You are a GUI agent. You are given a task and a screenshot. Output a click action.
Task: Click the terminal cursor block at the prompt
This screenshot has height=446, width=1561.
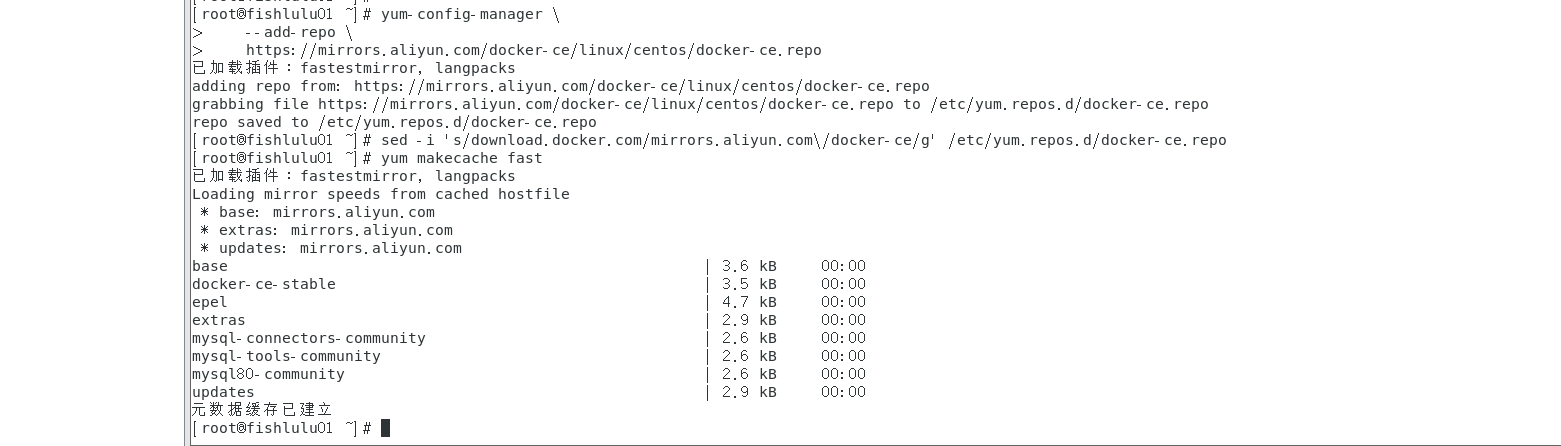click(386, 428)
